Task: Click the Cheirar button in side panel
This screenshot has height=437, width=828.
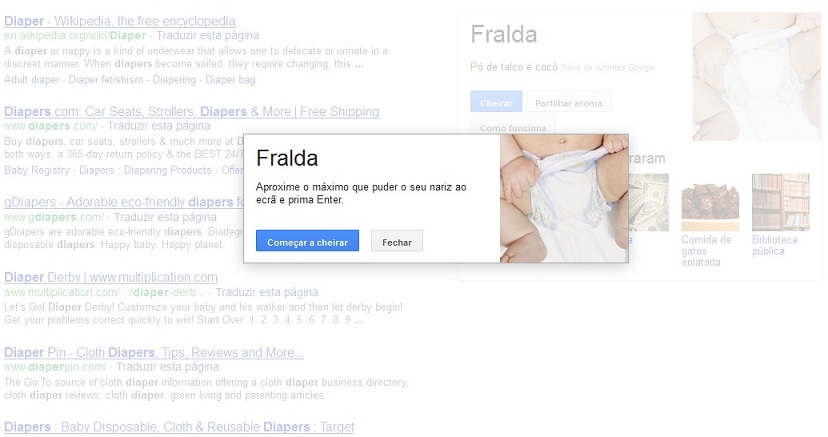Action: [x=496, y=102]
